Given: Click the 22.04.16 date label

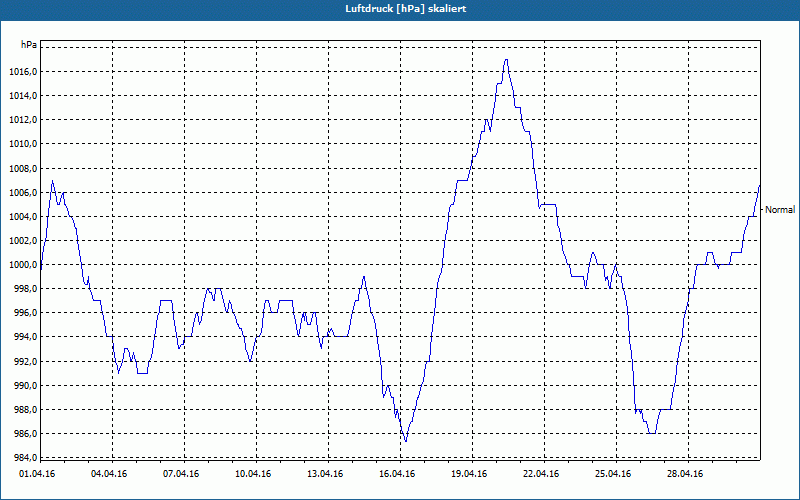Looking at the screenshot, I should (x=541, y=474).
